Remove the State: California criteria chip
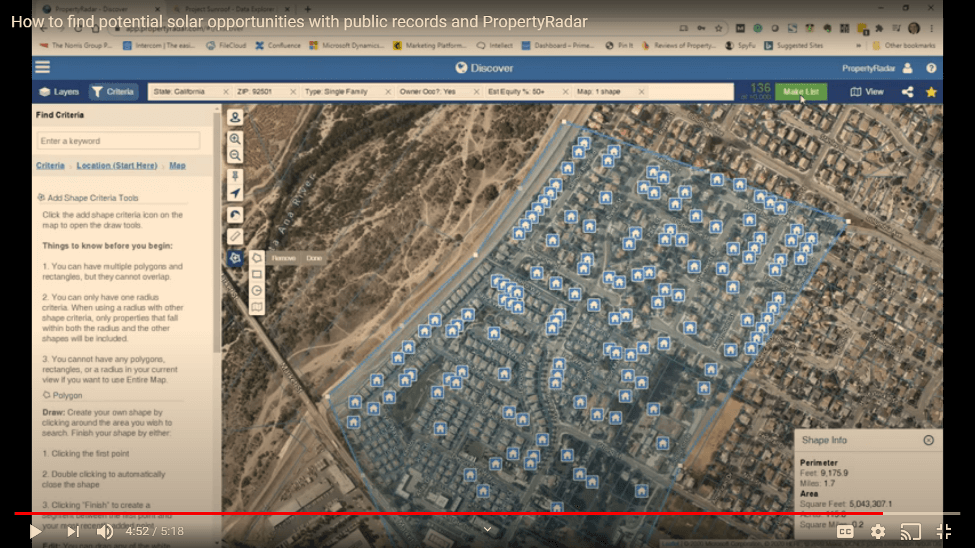 point(226,92)
